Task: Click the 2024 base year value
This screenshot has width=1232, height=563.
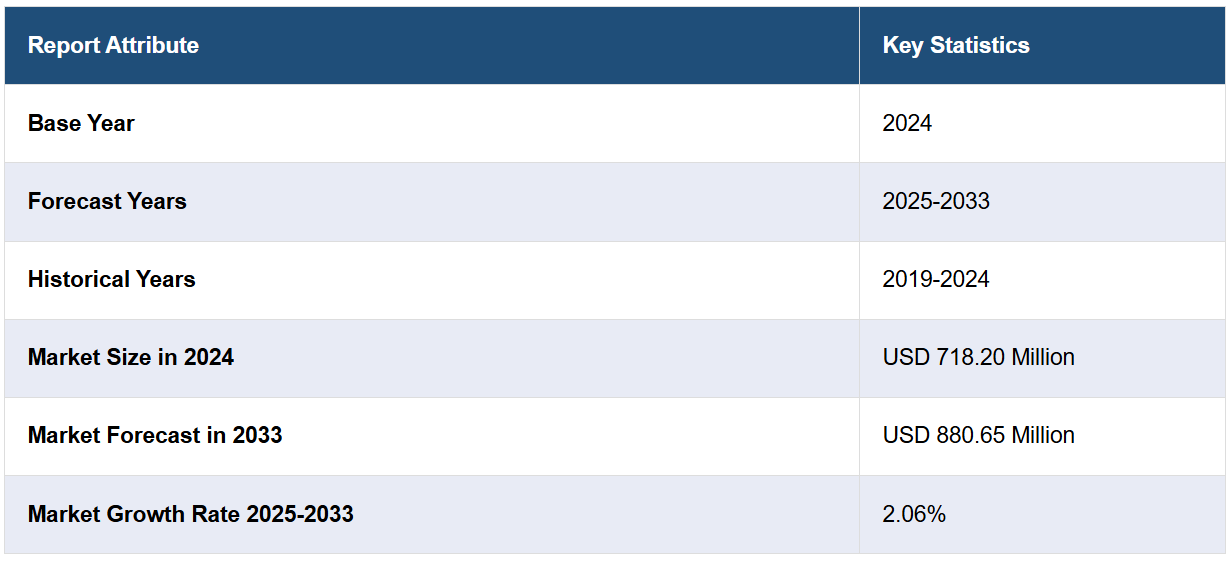Action: click(x=906, y=123)
